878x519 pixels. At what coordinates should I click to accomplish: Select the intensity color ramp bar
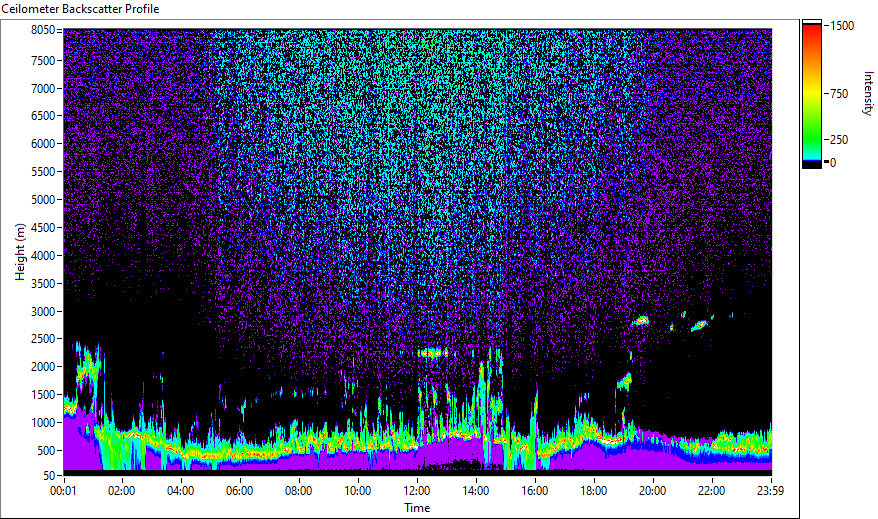tap(812, 94)
